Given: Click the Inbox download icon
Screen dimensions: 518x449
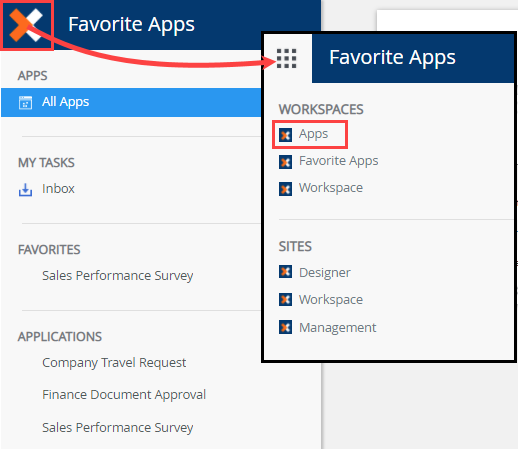Looking at the screenshot, I should click(x=25, y=189).
